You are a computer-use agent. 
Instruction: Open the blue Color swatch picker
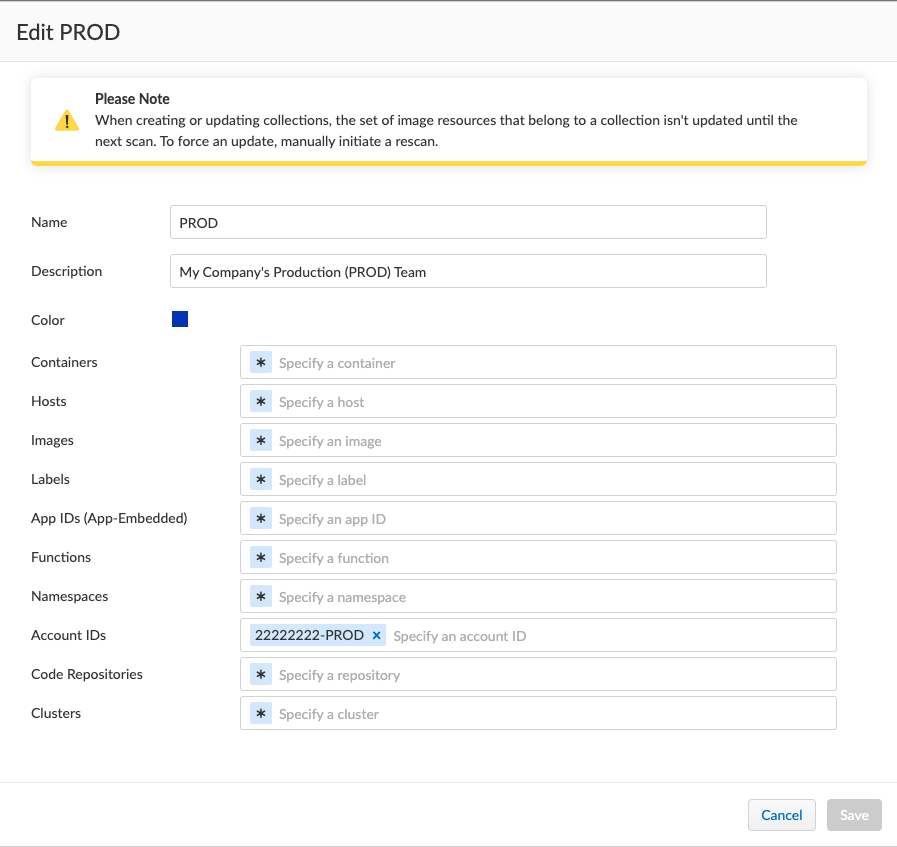tap(180, 320)
